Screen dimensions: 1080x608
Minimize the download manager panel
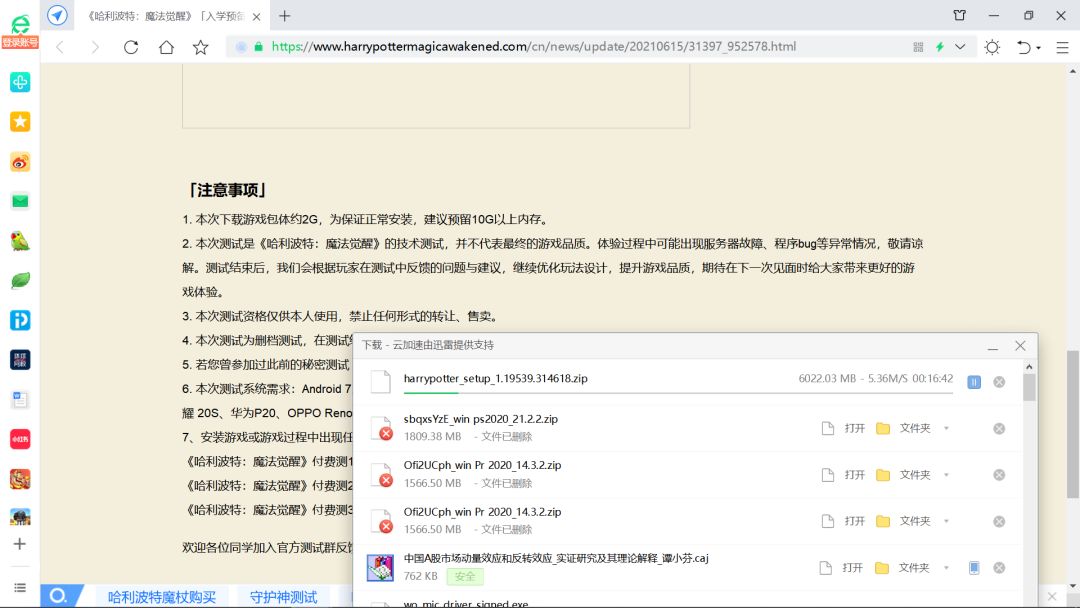993,346
